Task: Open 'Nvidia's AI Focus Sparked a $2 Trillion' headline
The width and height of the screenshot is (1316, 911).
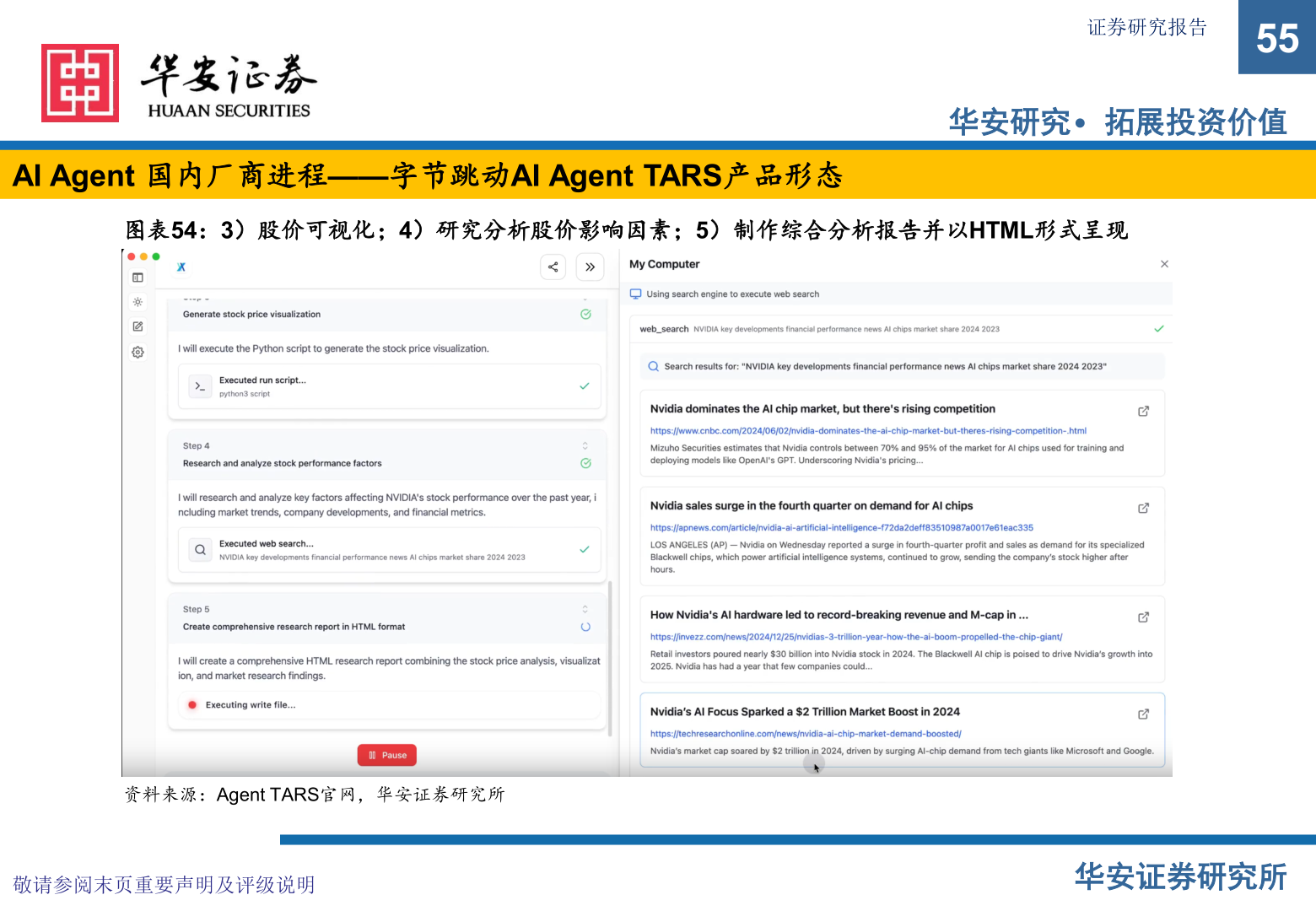Action: click(x=805, y=712)
